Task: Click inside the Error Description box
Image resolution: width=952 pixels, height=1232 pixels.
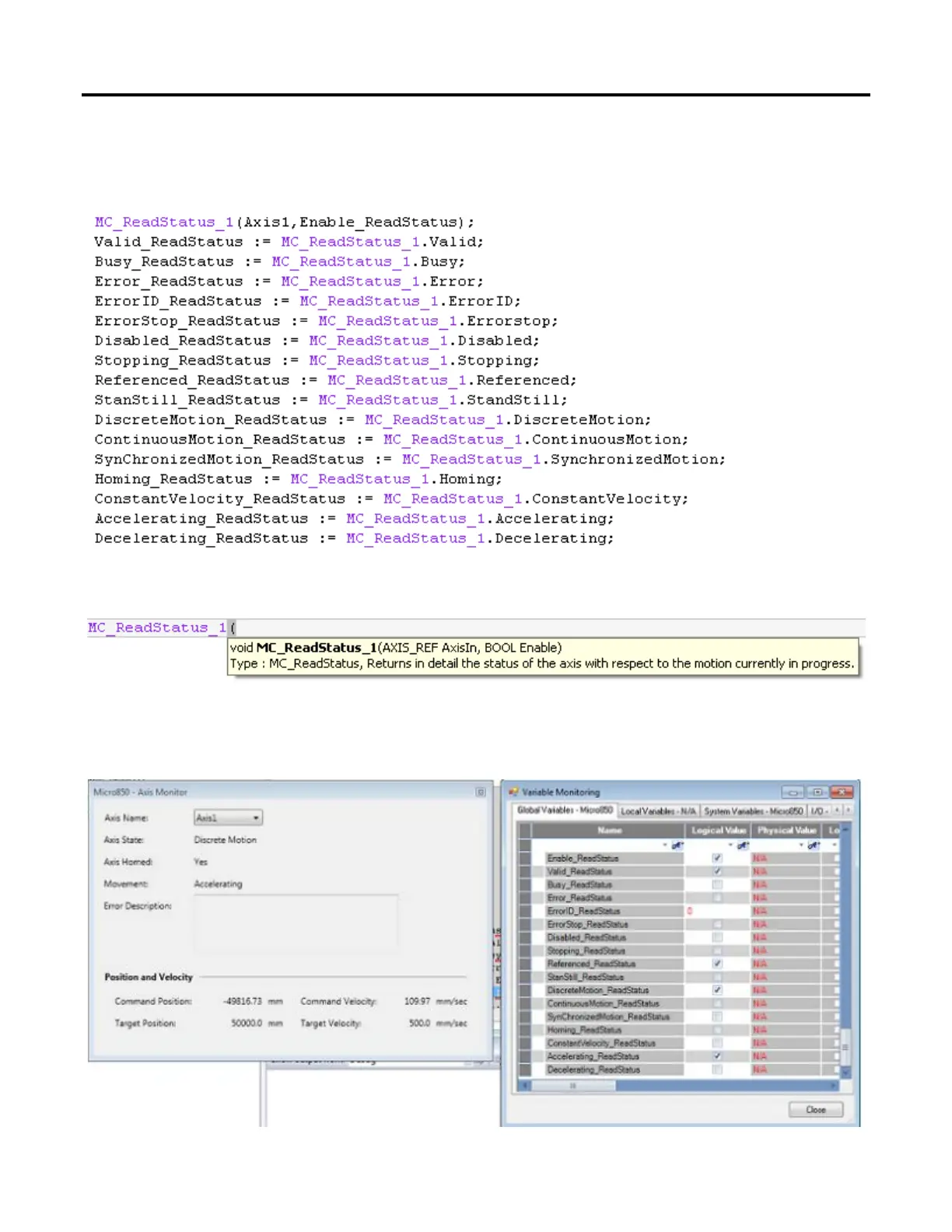Action: (296, 922)
